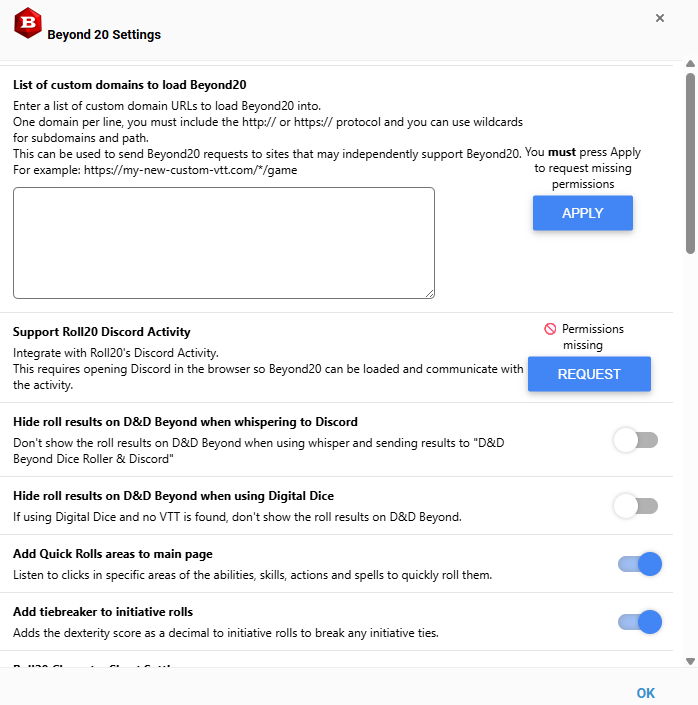Viewport: 698px width, 705px height.
Task: Disable the Add Quick Rolls areas switch
Action: pos(640,564)
